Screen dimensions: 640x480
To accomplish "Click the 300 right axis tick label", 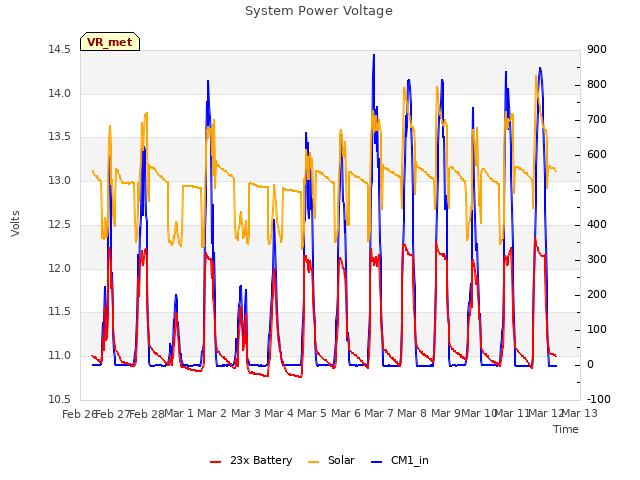I will tap(597, 260).
